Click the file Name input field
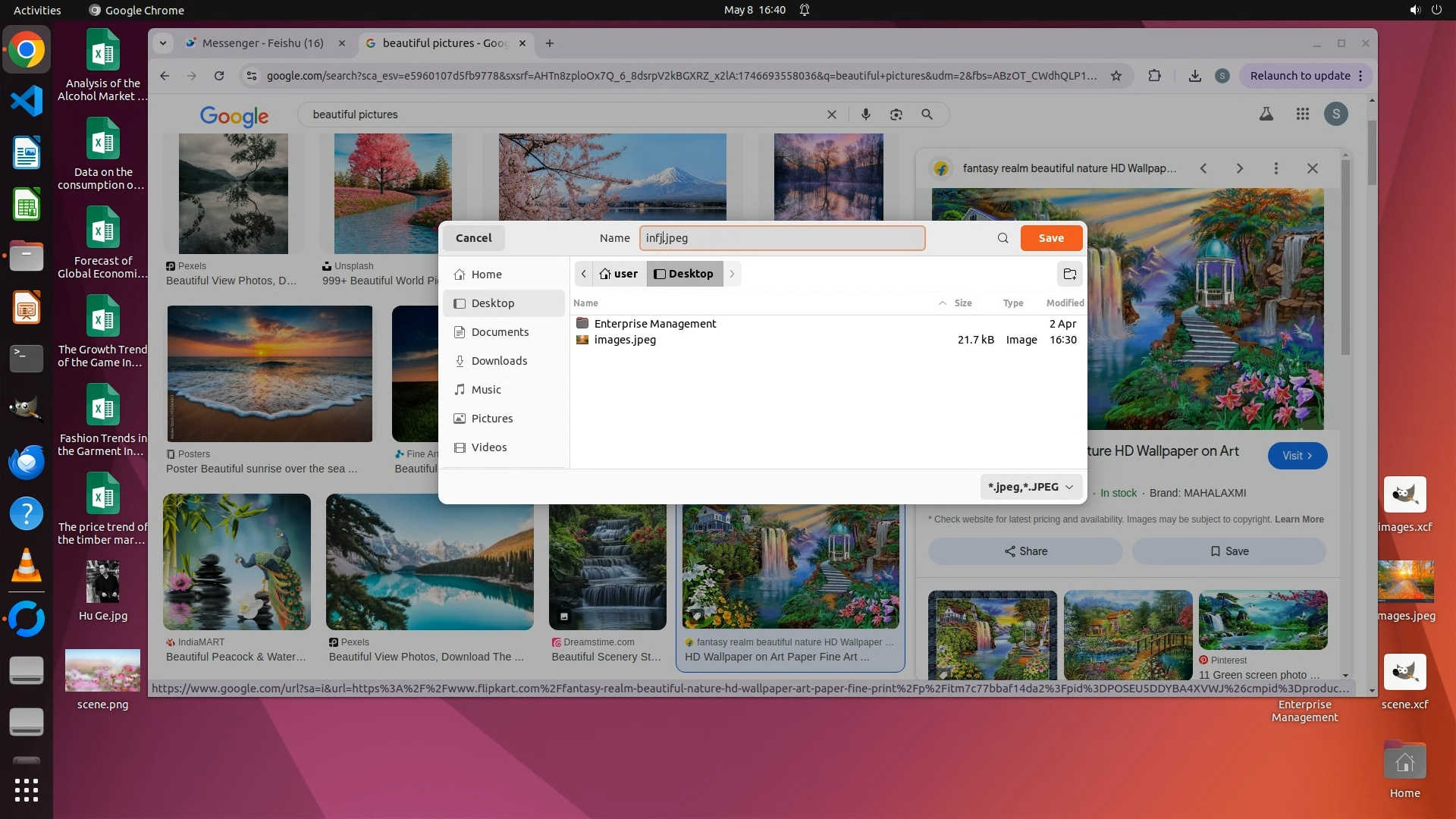The width and height of the screenshot is (1456, 819). tap(781, 238)
